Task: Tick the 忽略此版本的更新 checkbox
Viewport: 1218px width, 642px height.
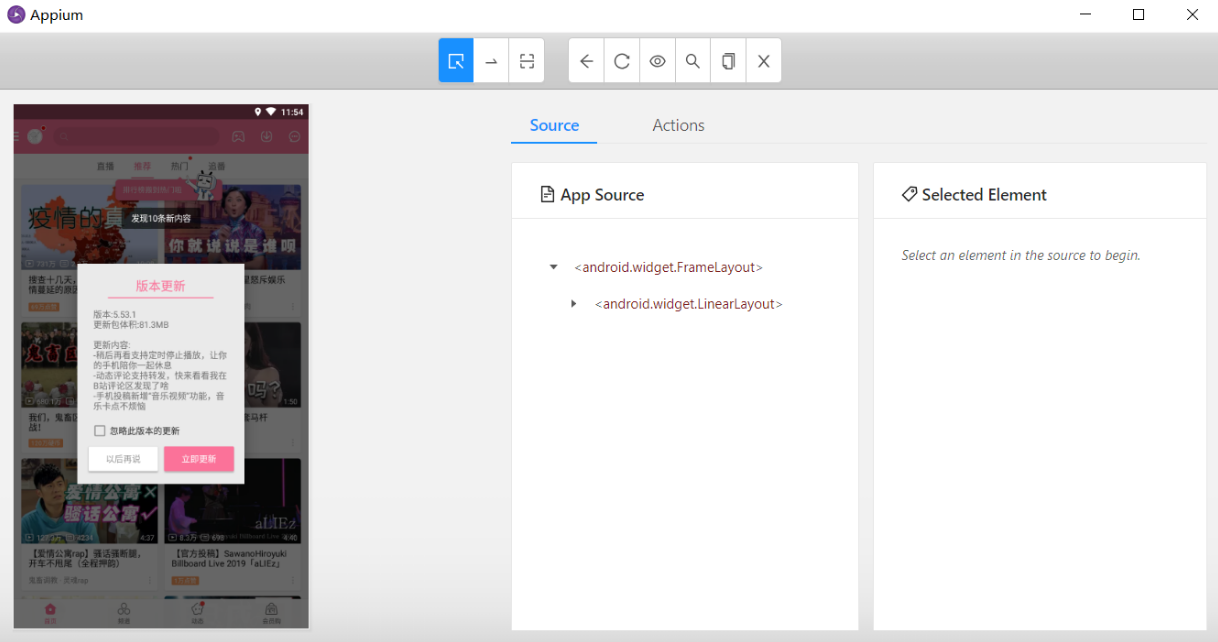Action: [99, 431]
